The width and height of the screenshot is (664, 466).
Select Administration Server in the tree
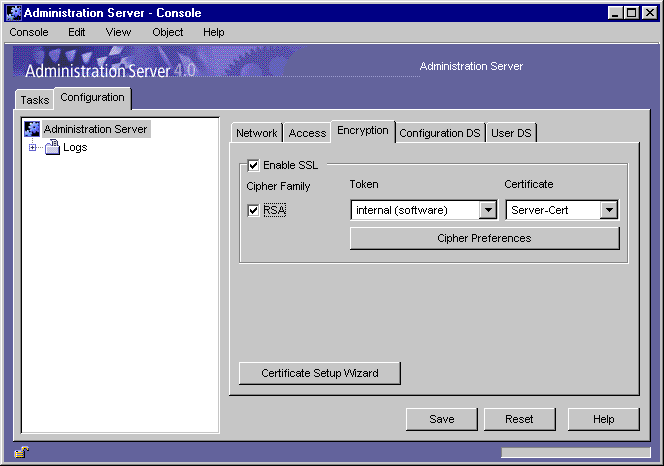pyautogui.click(x=95, y=129)
